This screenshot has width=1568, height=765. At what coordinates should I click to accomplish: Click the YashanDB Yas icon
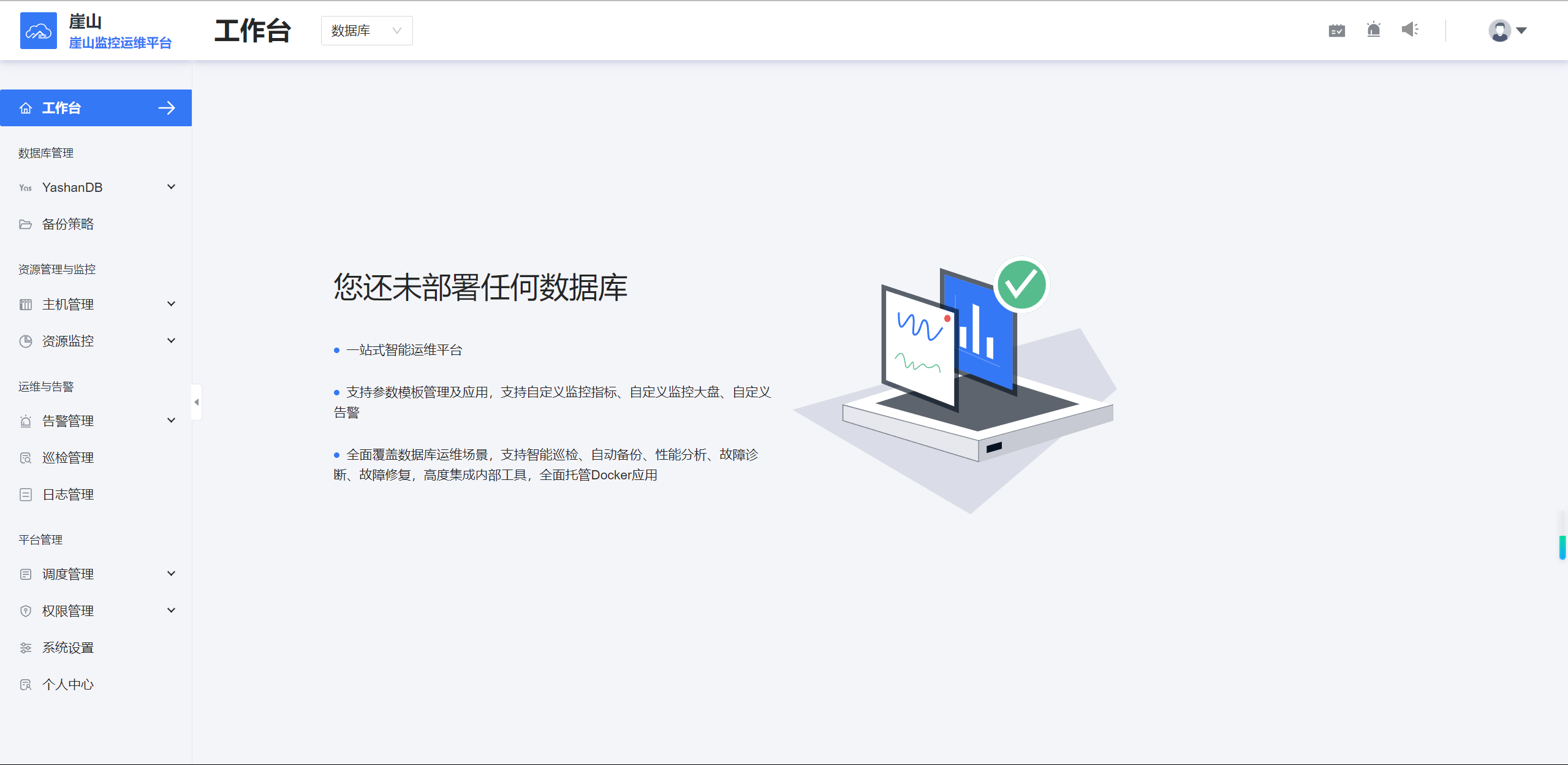coord(26,188)
